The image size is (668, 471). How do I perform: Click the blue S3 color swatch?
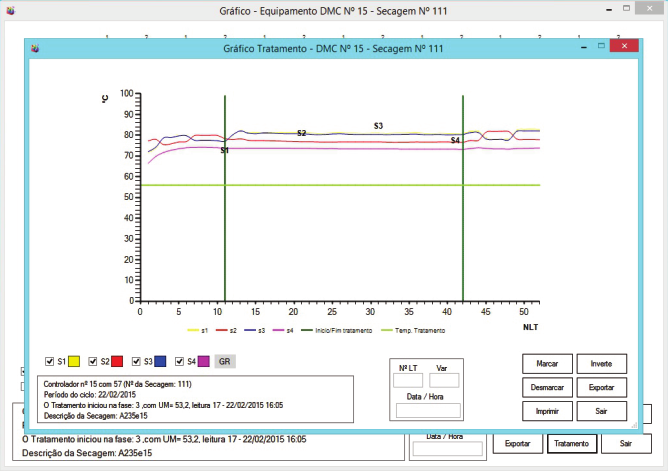pyautogui.click(x=158, y=361)
